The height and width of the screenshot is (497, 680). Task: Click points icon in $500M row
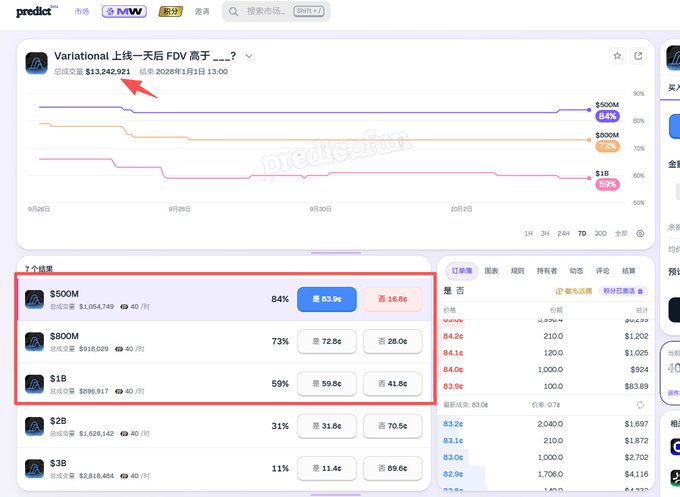click(x=124, y=307)
